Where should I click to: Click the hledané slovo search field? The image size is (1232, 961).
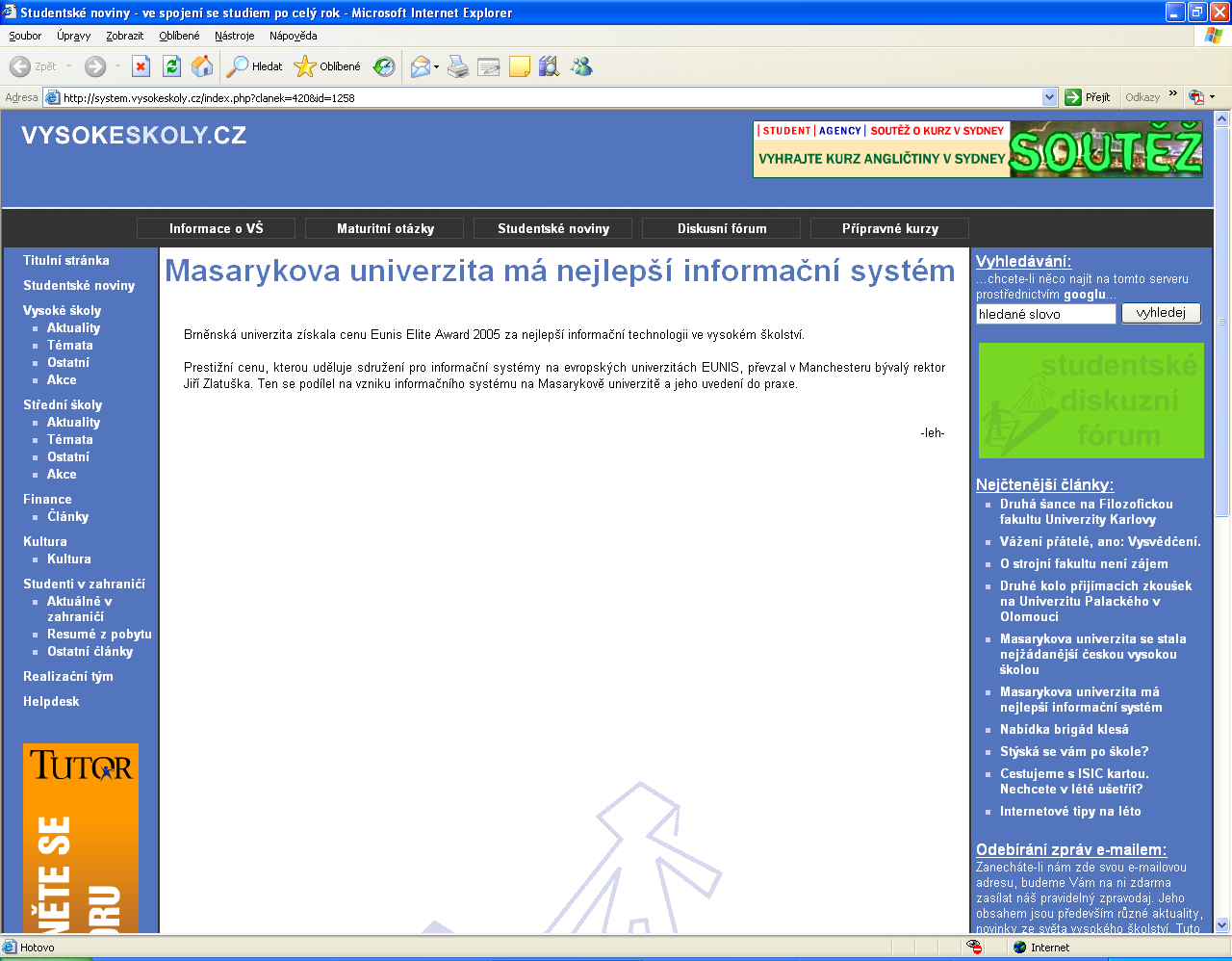coord(1045,314)
